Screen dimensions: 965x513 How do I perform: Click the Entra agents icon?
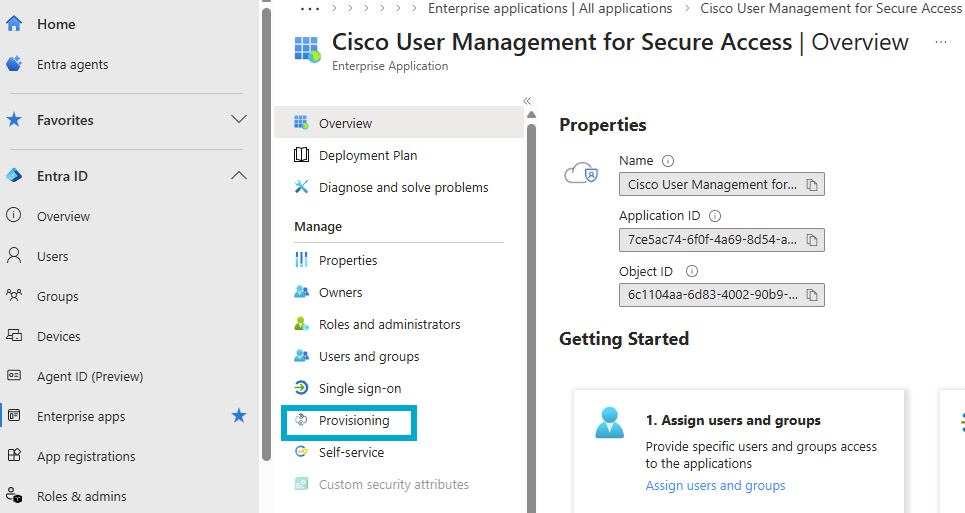tap(14, 63)
